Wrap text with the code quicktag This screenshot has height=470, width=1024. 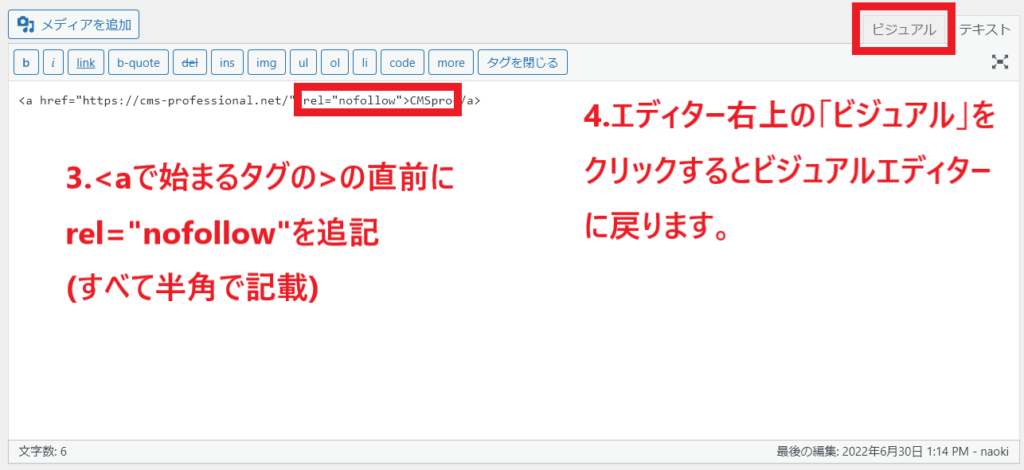click(402, 63)
